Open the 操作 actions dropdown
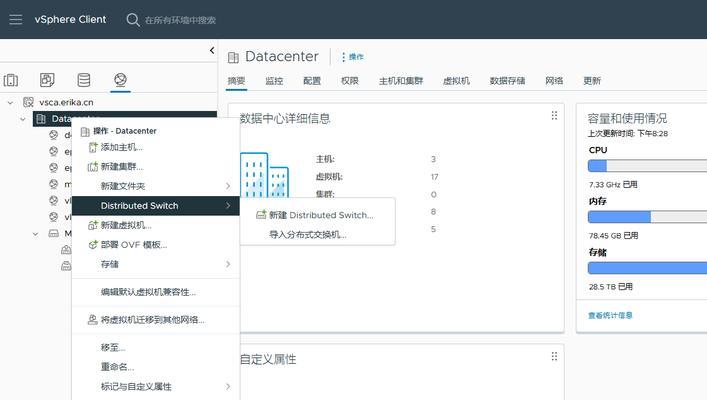This screenshot has height=400, width=707. pos(353,57)
